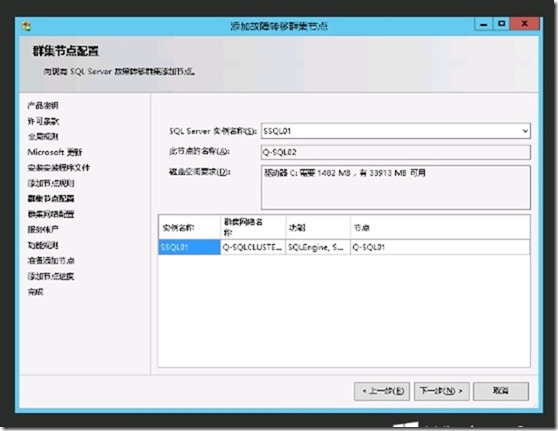The width and height of the screenshot is (558, 431).
Task: Cancel the wizard with 取消 button
Action: point(501,391)
